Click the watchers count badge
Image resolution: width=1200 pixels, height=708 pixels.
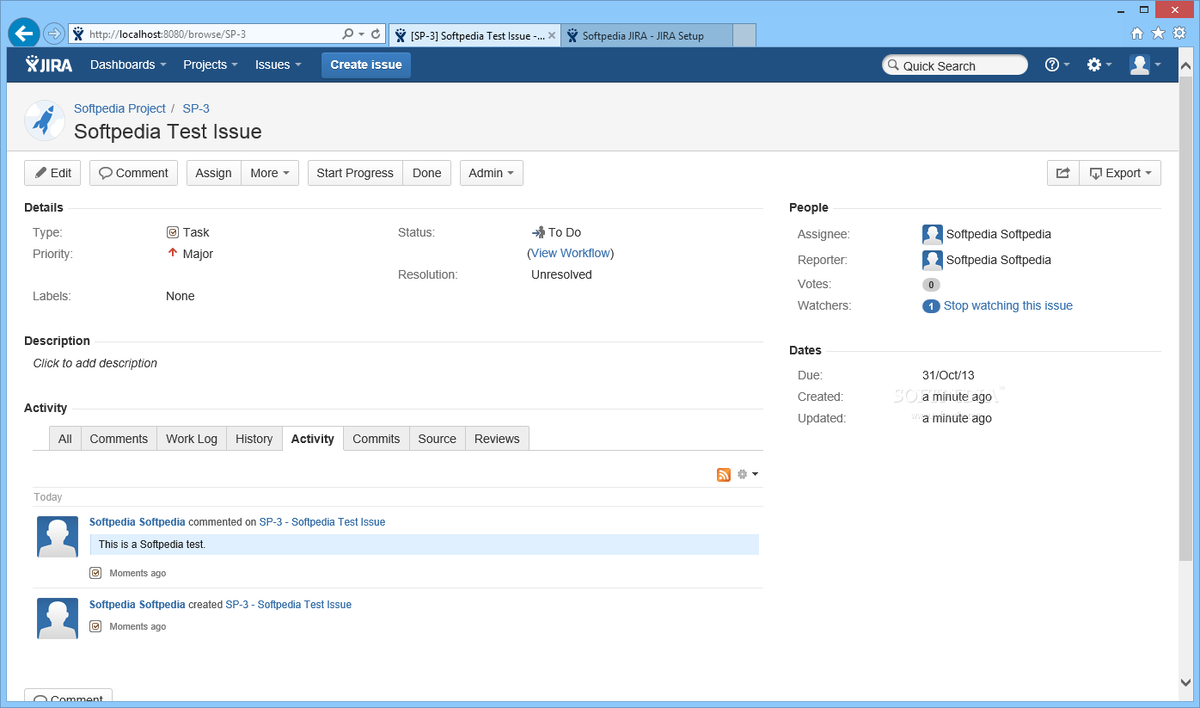931,306
